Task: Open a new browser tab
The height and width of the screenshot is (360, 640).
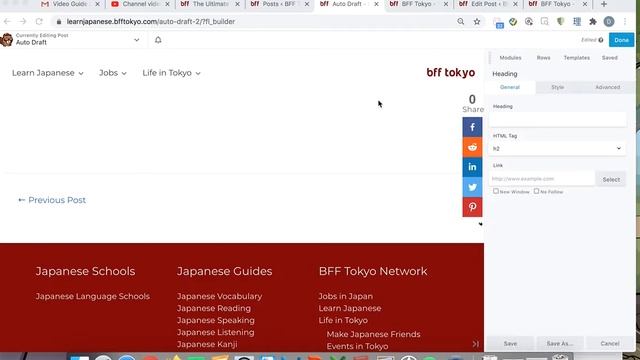Action: pyautogui.click(x=604, y=4)
